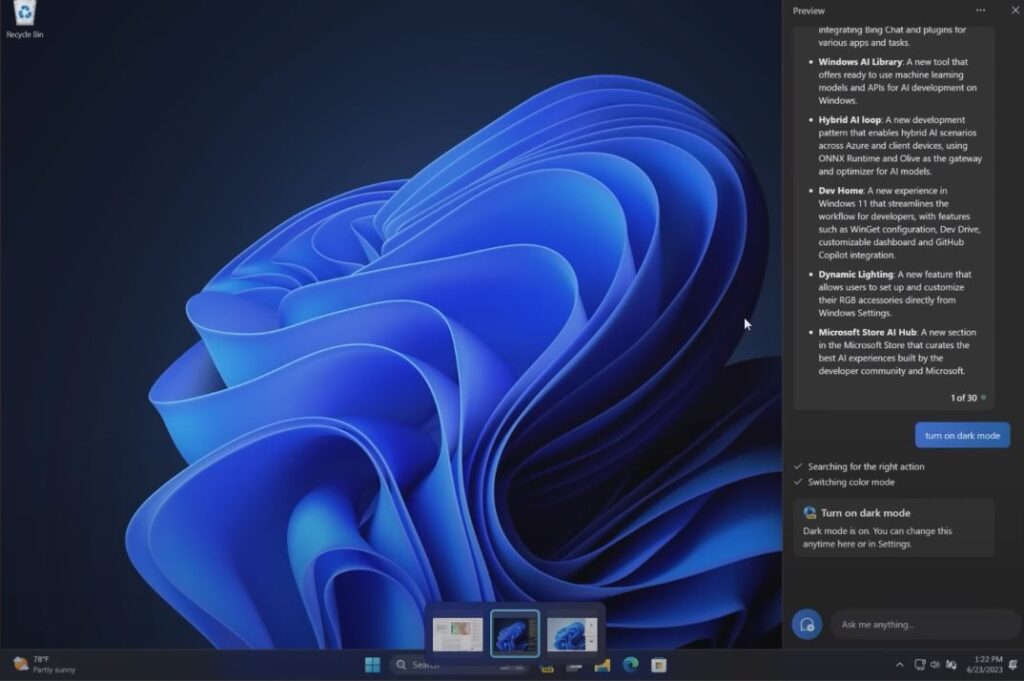Click the 'Microsoft Store AI Hub' heading

coord(867,332)
